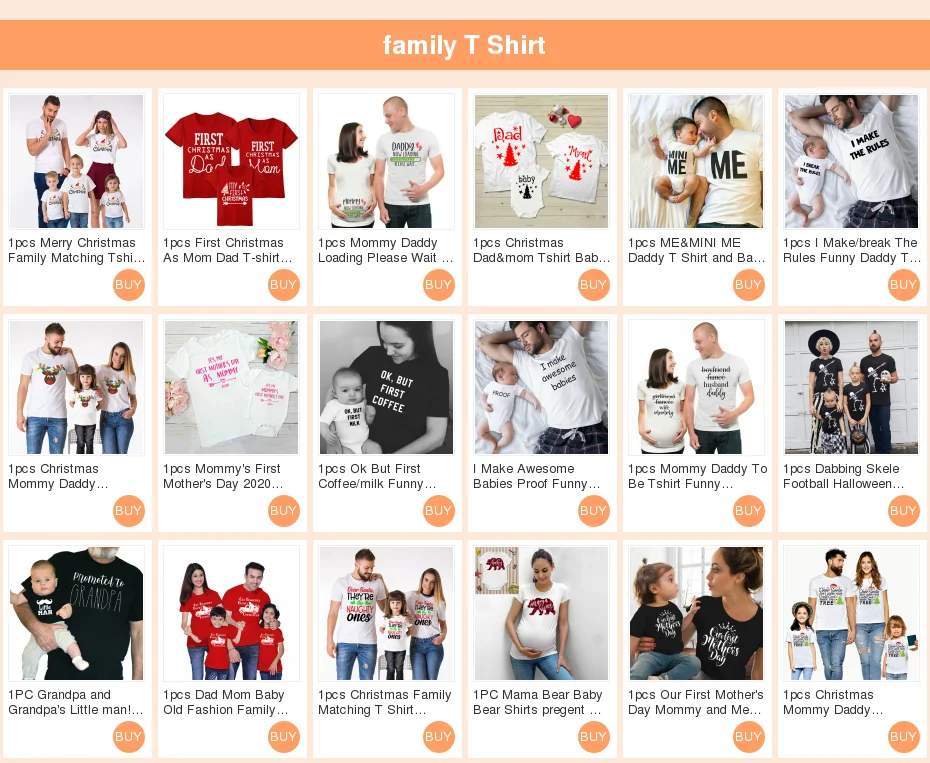Click BUY under Ok But First Coffee/milk shirt

[438, 511]
